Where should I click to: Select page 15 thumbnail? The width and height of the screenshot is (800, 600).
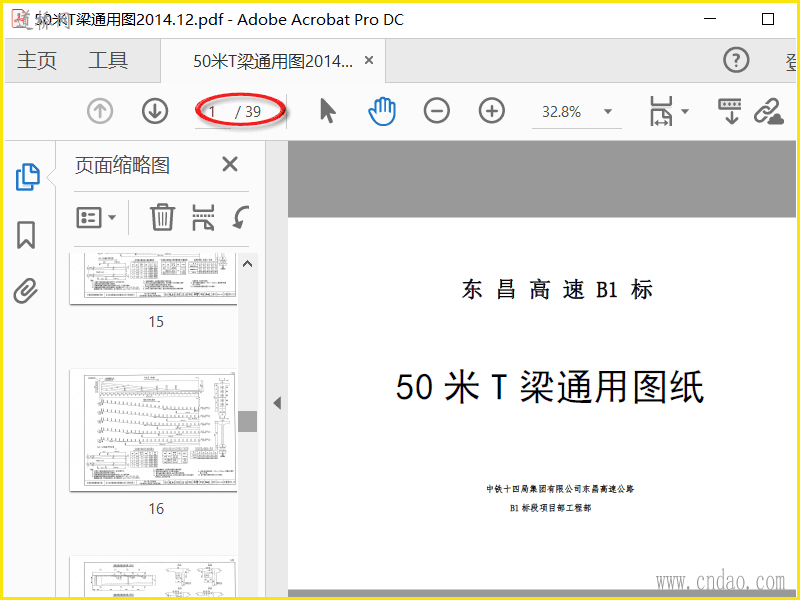pyautogui.click(x=153, y=279)
